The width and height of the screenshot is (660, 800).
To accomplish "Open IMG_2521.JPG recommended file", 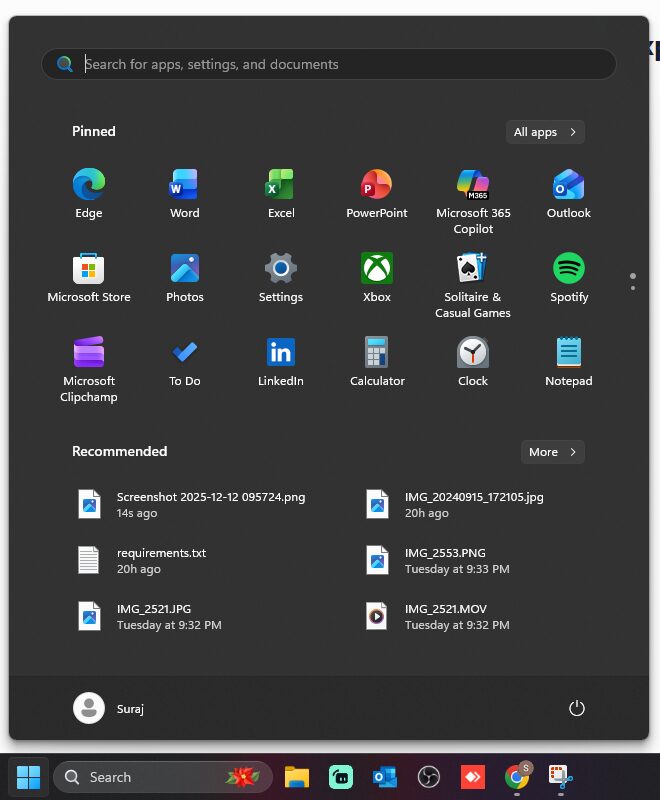I will pyautogui.click(x=149, y=617).
